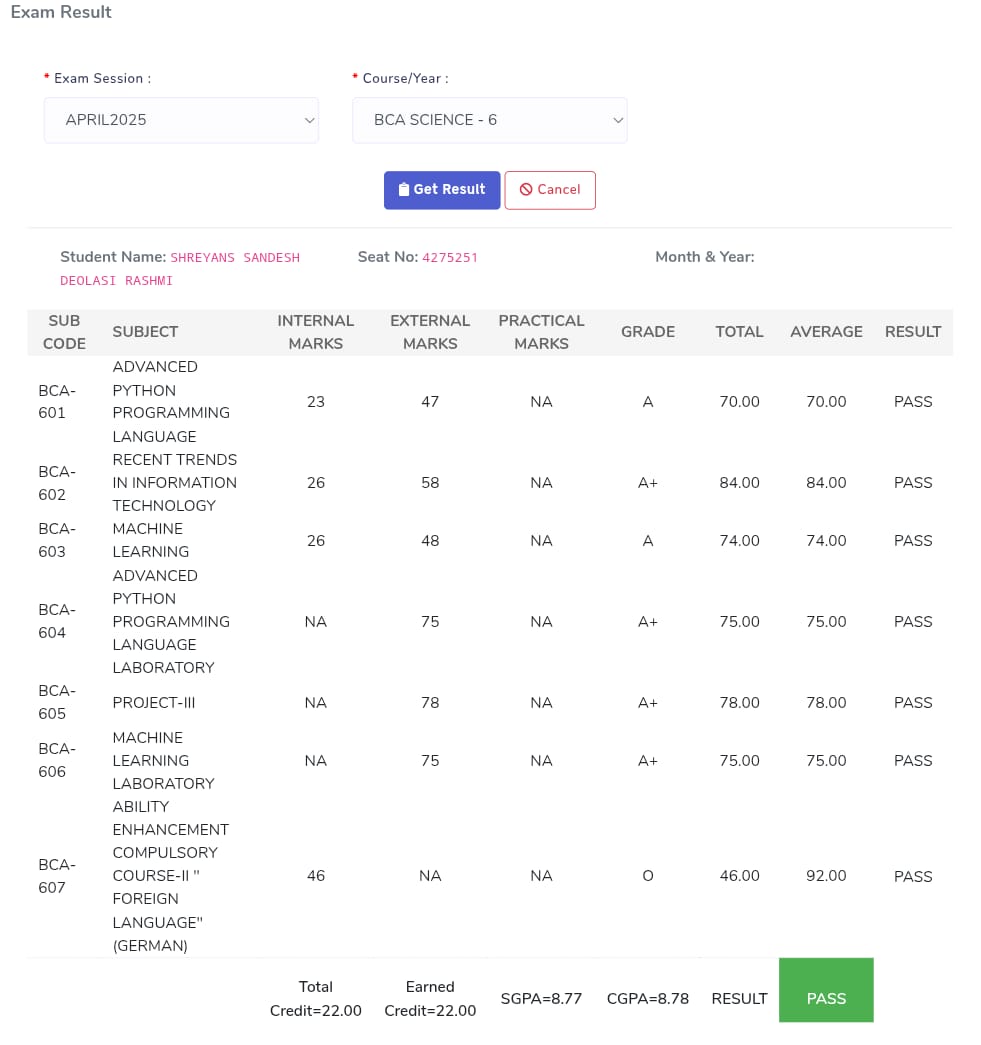
Task: Select the PROJECT-III subject row
Action: click(x=154, y=703)
